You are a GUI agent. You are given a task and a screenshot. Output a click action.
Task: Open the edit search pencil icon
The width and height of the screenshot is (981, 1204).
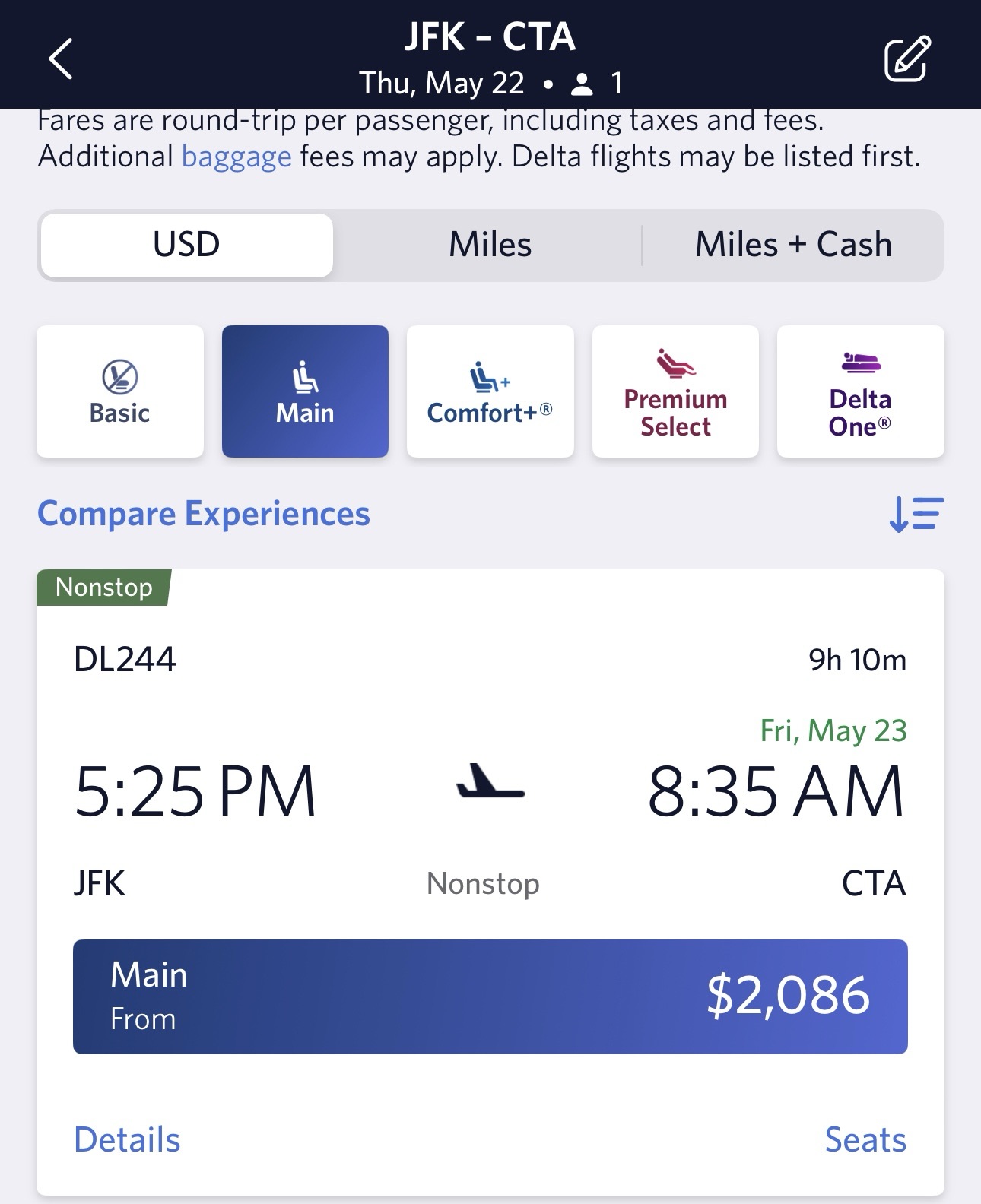click(x=906, y=59)
